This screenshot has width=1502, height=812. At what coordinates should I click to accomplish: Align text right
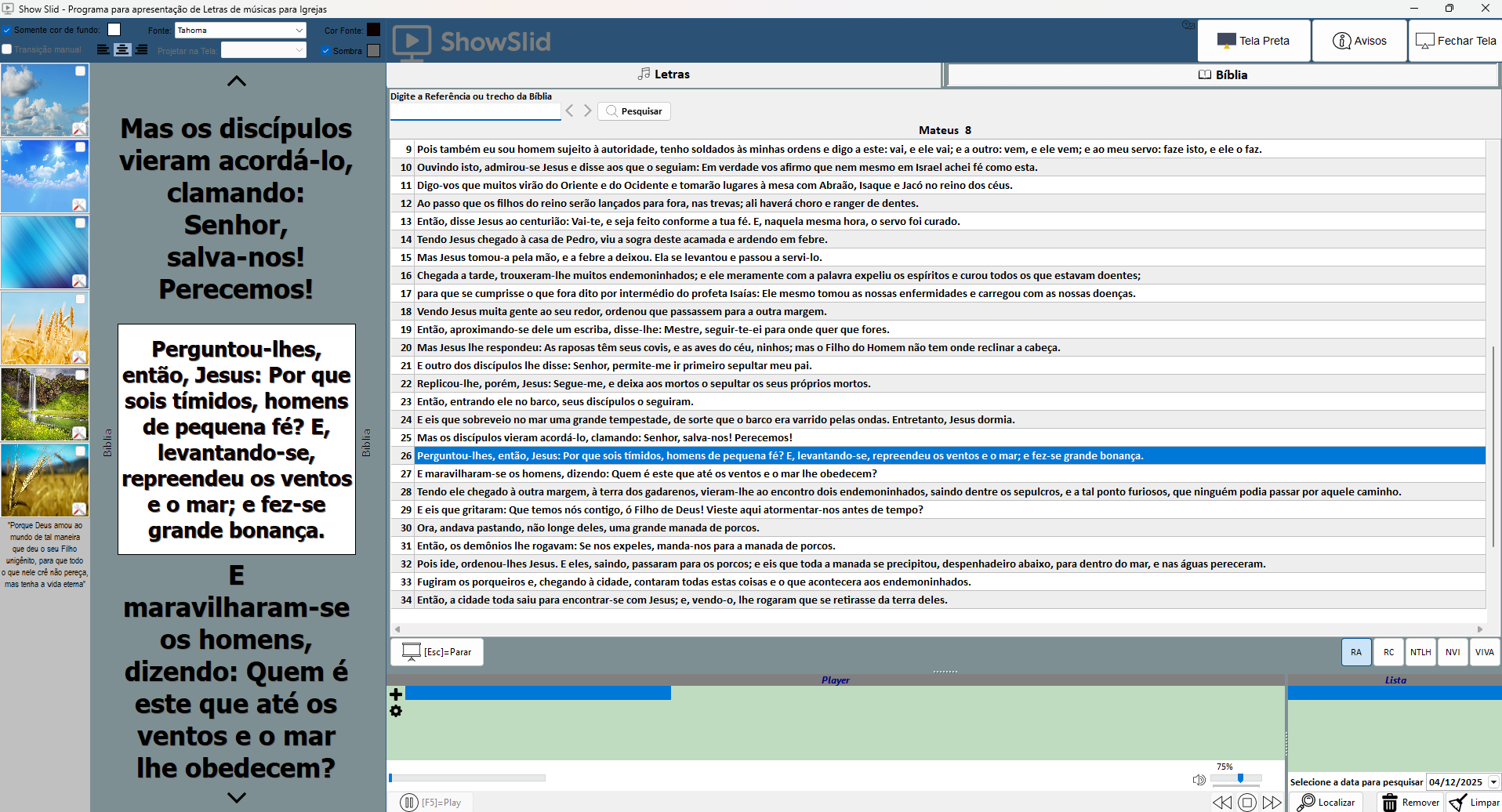[141, 49]
